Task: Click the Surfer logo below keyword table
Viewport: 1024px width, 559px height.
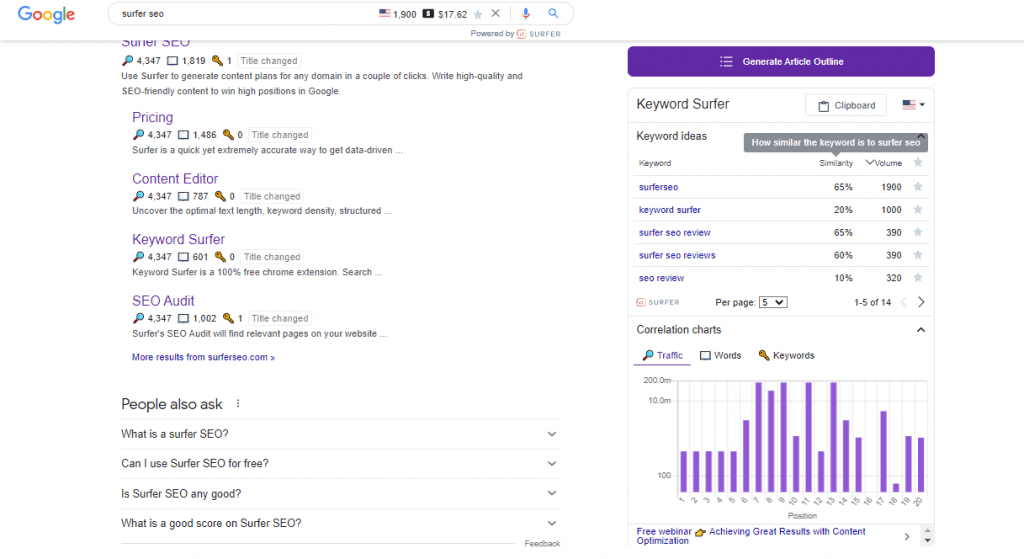Action: coord(658,302)
